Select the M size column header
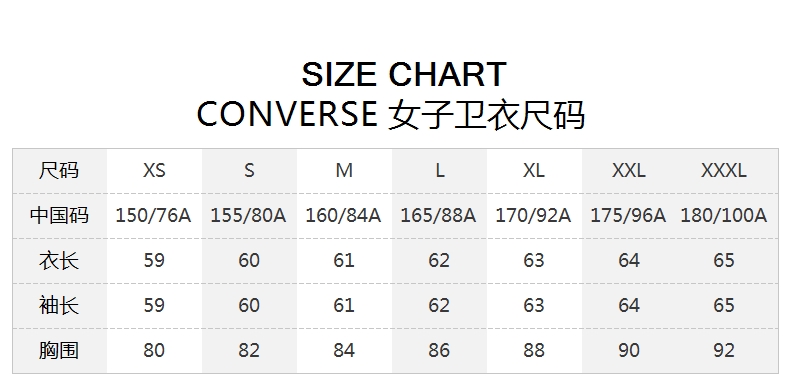 (344, 170)
